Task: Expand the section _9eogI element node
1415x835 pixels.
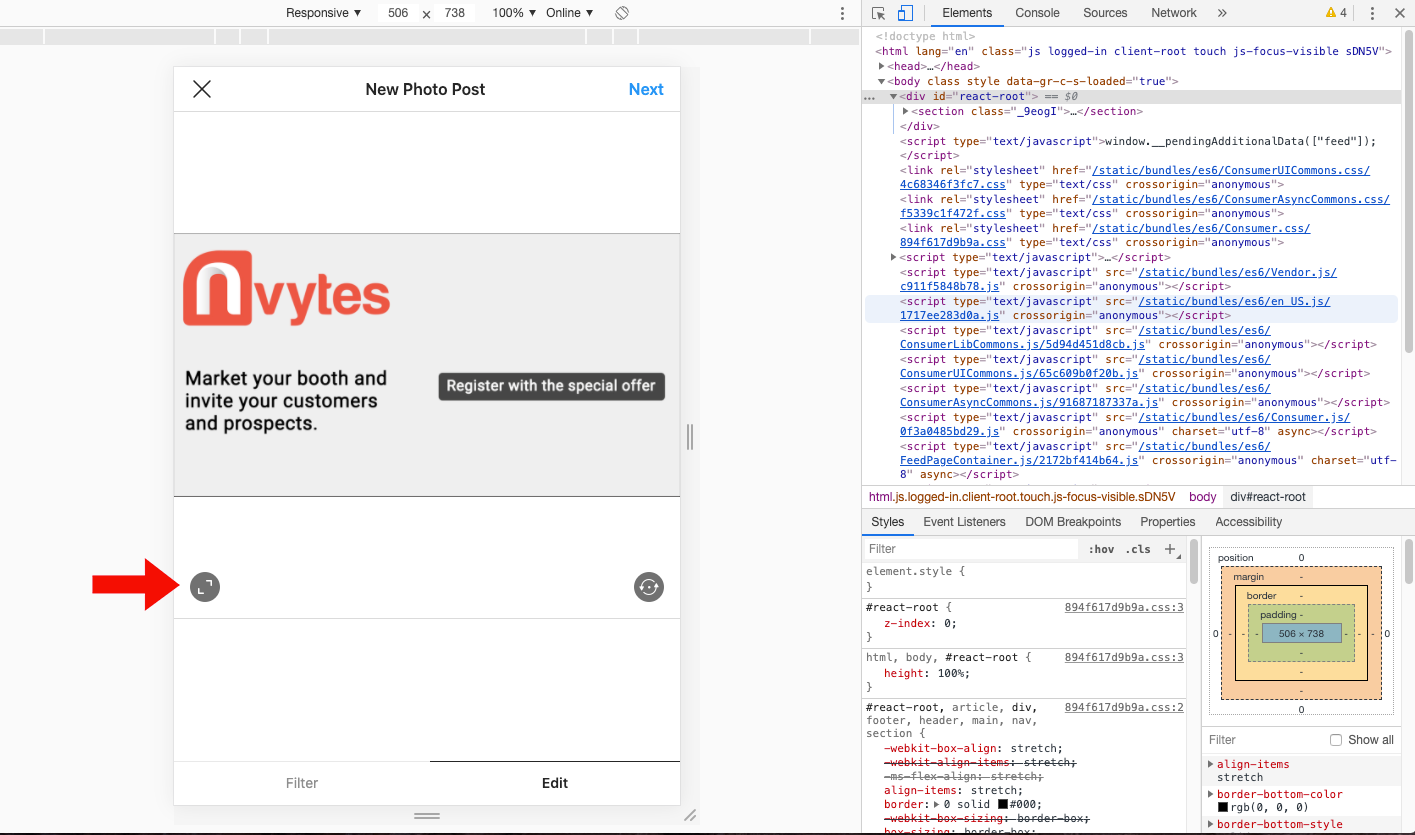Action: [x=906, y=112]
